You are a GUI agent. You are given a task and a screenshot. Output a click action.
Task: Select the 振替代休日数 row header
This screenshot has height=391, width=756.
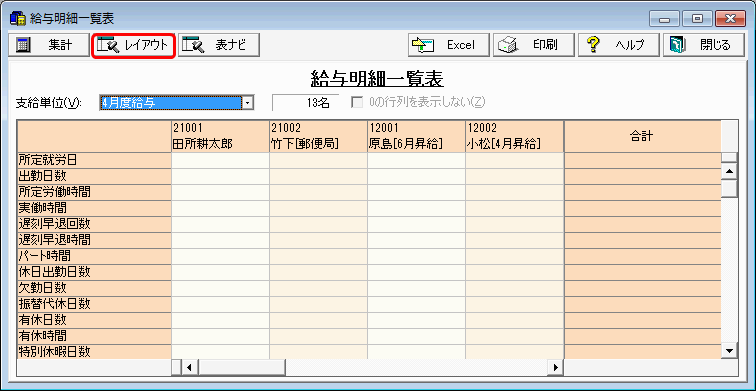coord(94,304)
